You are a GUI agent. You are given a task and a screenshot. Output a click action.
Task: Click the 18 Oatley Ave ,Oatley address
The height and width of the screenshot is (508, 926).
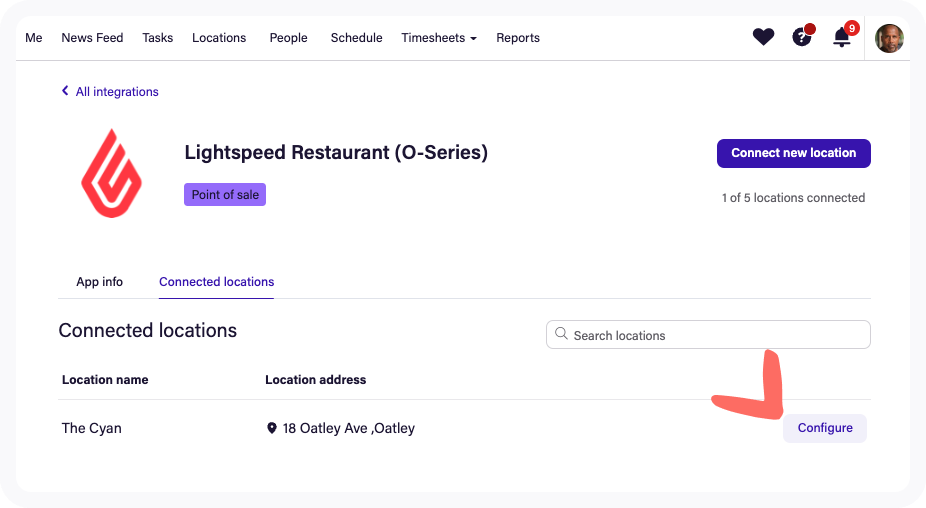pos(348,428)
